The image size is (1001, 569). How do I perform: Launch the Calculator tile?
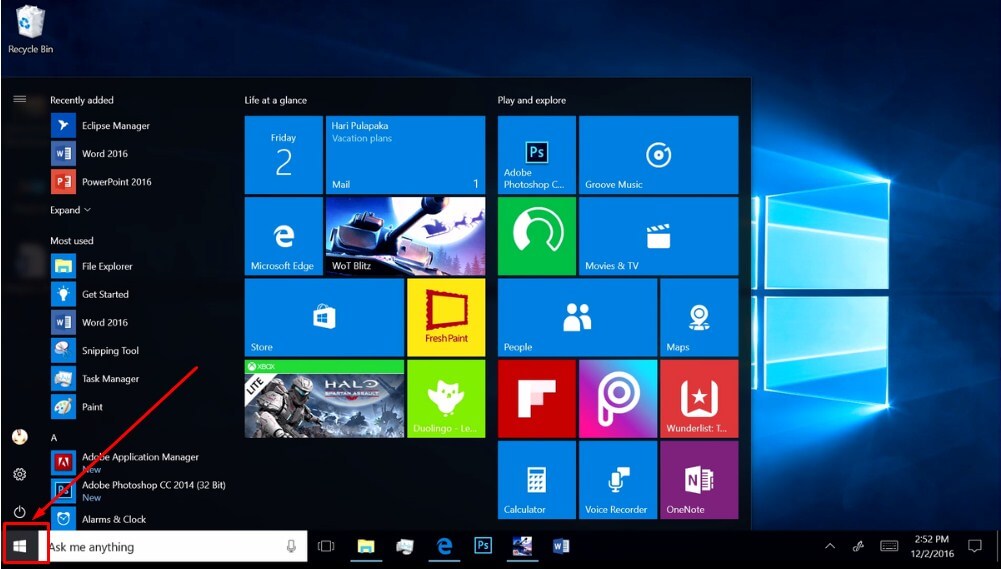[537, 480]
